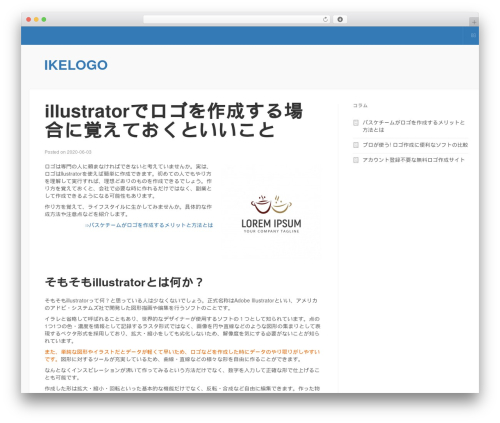500x423 pixels.
Task: Open sidebar link プロが使う!ロゴ作成に便利なソフトの比較
Action: (x=415, y=145)
